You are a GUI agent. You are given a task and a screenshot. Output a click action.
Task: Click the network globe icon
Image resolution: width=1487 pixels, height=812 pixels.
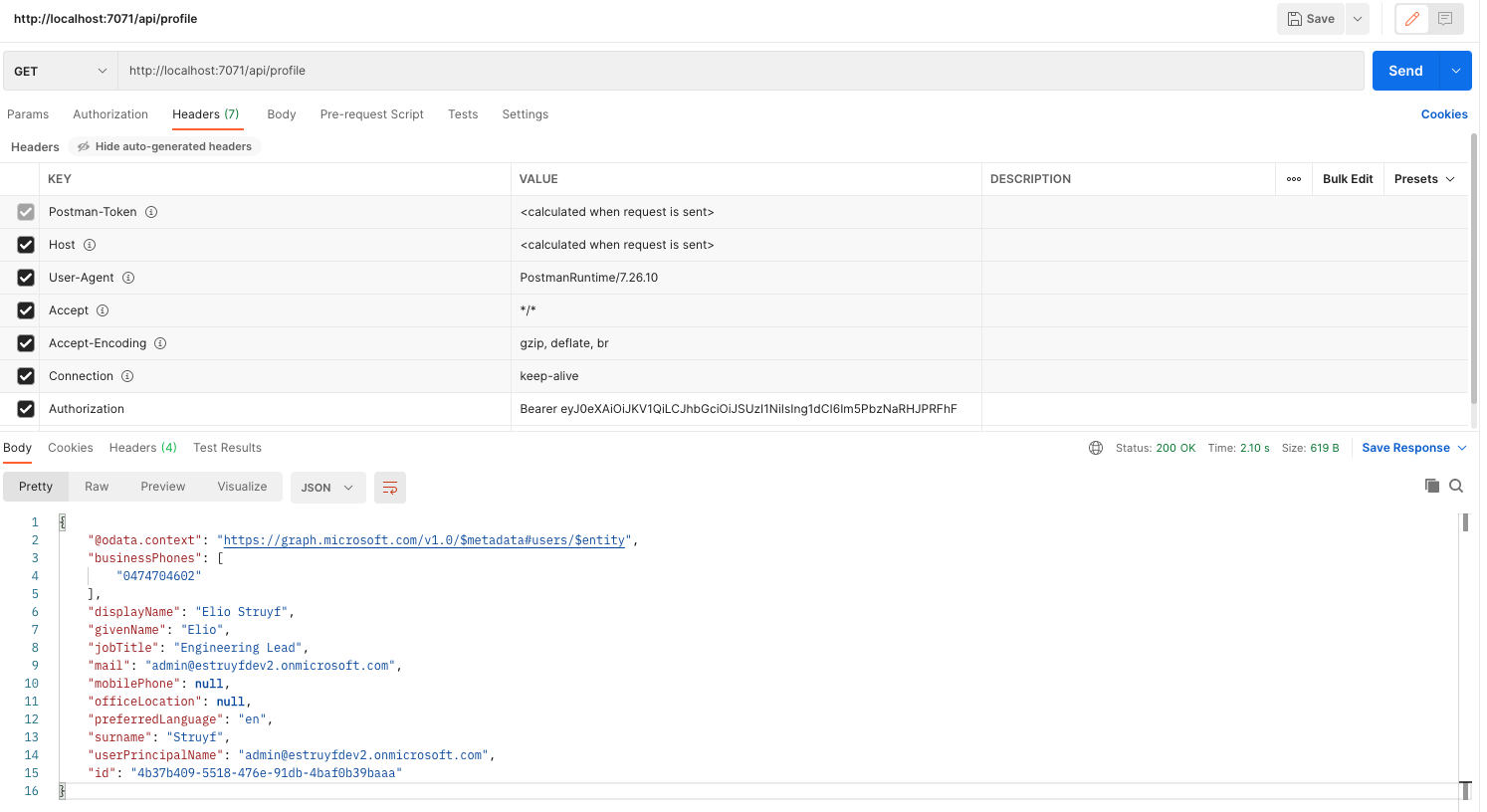tap(1096, 448)
